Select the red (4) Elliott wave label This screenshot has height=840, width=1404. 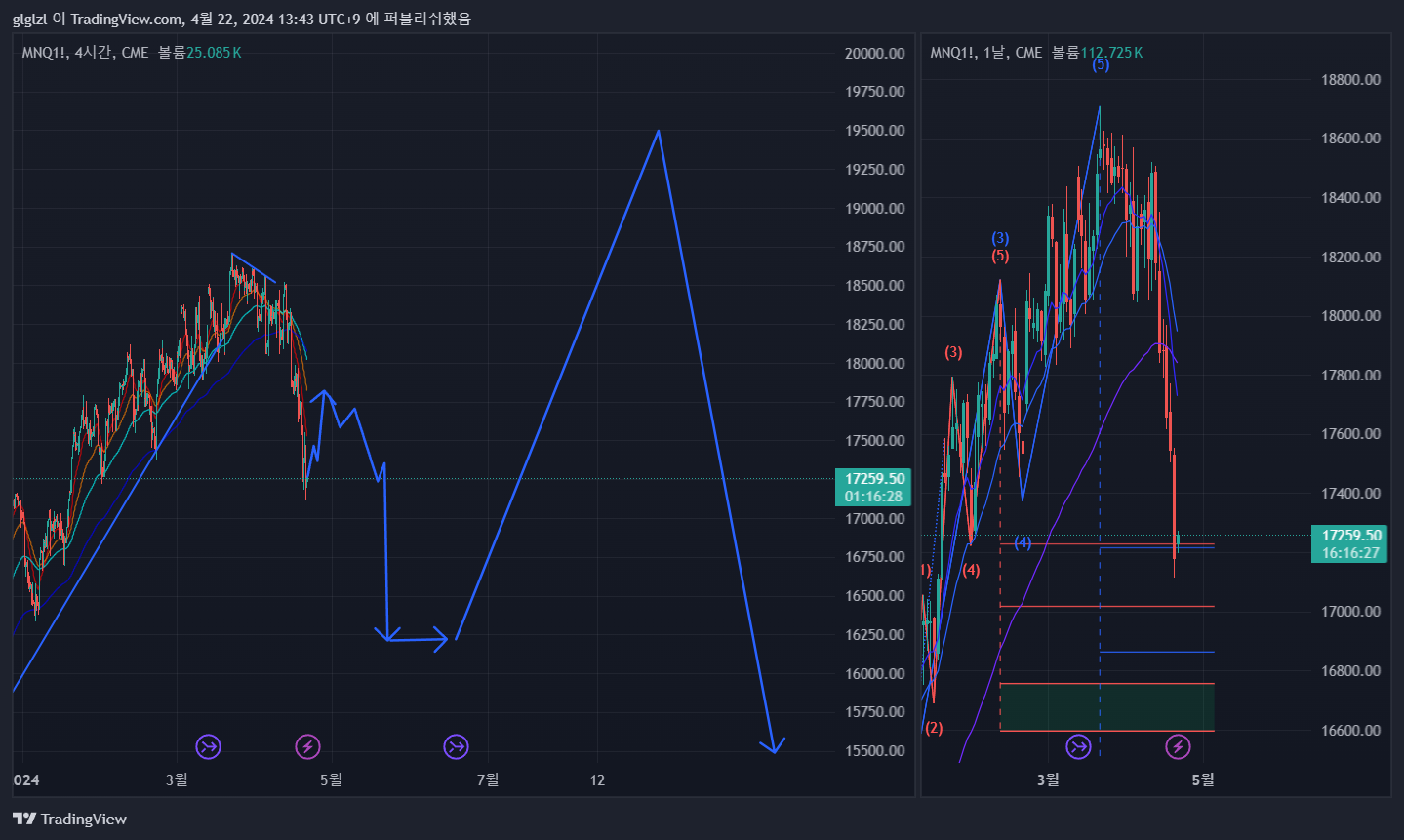pyautogui.click(x=971, y=570)
